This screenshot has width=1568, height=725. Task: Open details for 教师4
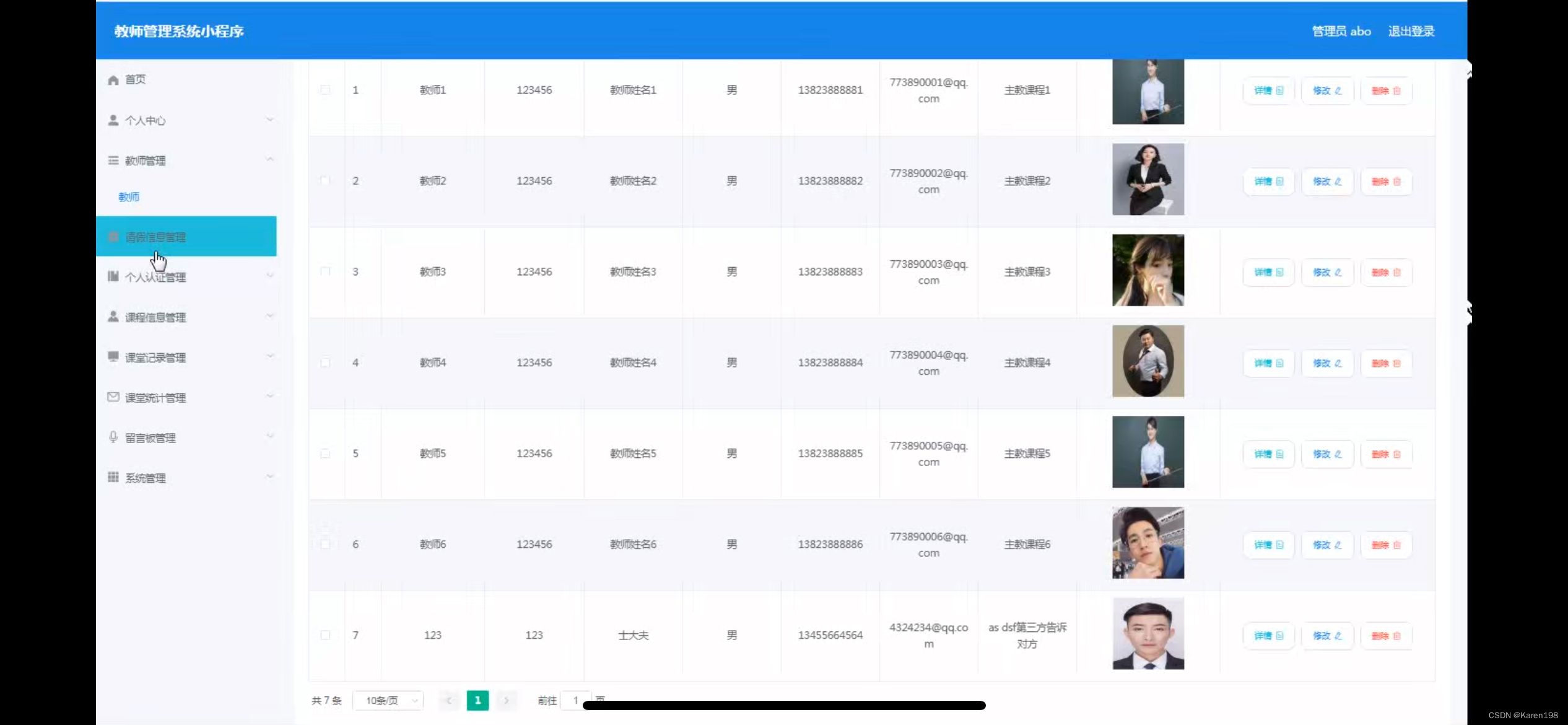pos(1268,363)
